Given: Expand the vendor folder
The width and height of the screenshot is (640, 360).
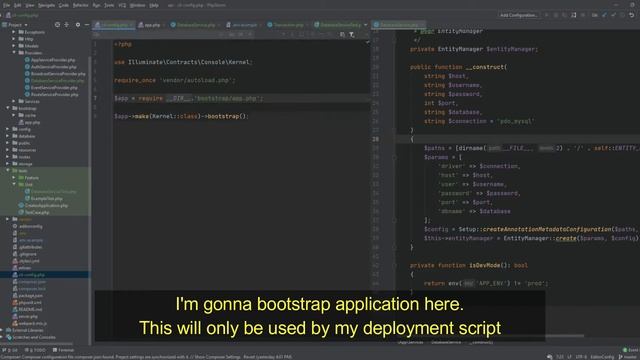Looking at the screenshot, I should tap(8, 219).
